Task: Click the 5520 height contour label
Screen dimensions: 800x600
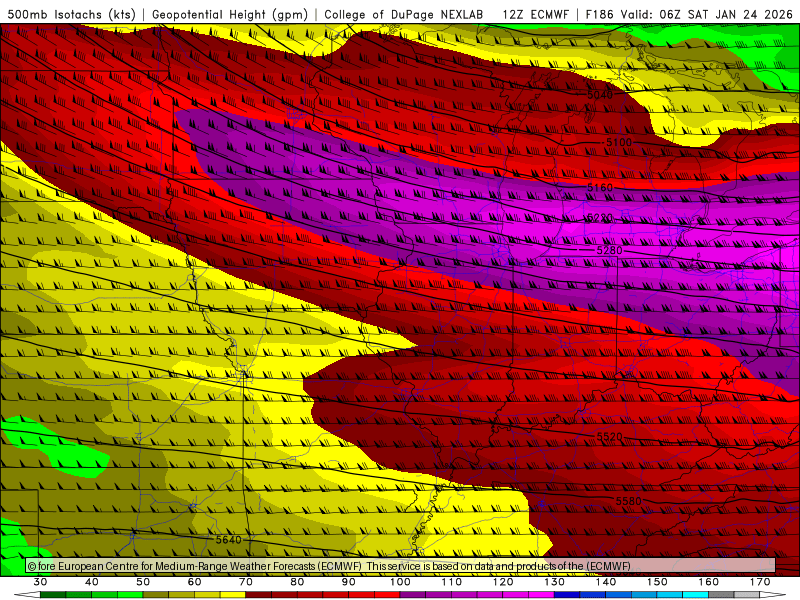Action: [x=610, y=437]
